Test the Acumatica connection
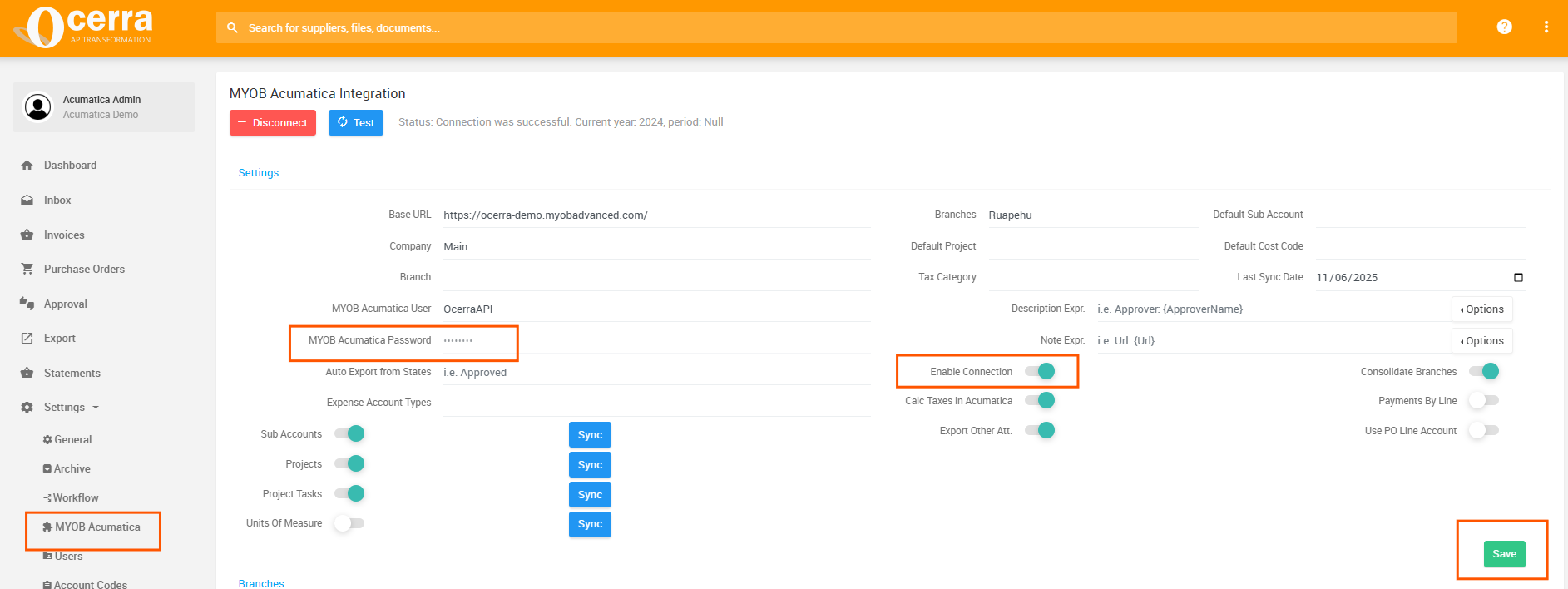Image resolution: width=1568 pixels, height=589 pixels. click(356, 122)
